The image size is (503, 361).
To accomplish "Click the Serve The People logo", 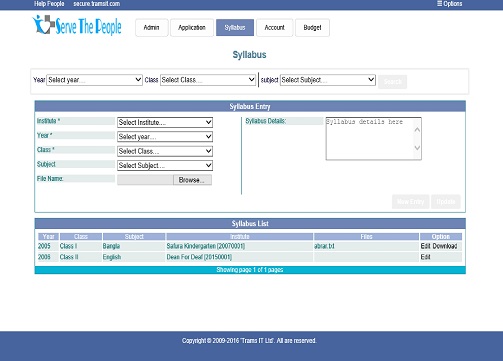I will (77, 25).
